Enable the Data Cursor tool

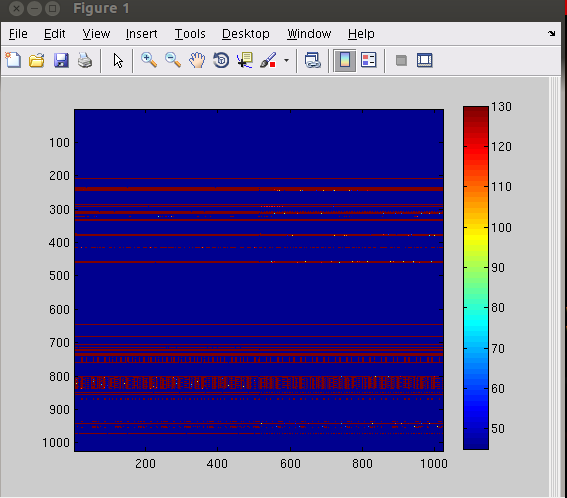pyautogui.click(x=245, y=60)
